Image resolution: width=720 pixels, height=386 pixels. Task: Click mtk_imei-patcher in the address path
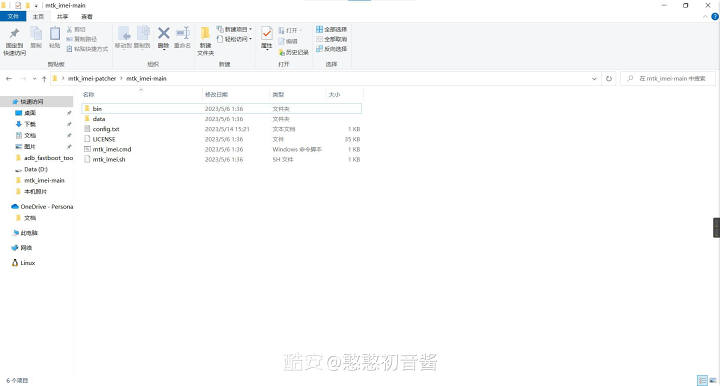[x=92, y=78]
